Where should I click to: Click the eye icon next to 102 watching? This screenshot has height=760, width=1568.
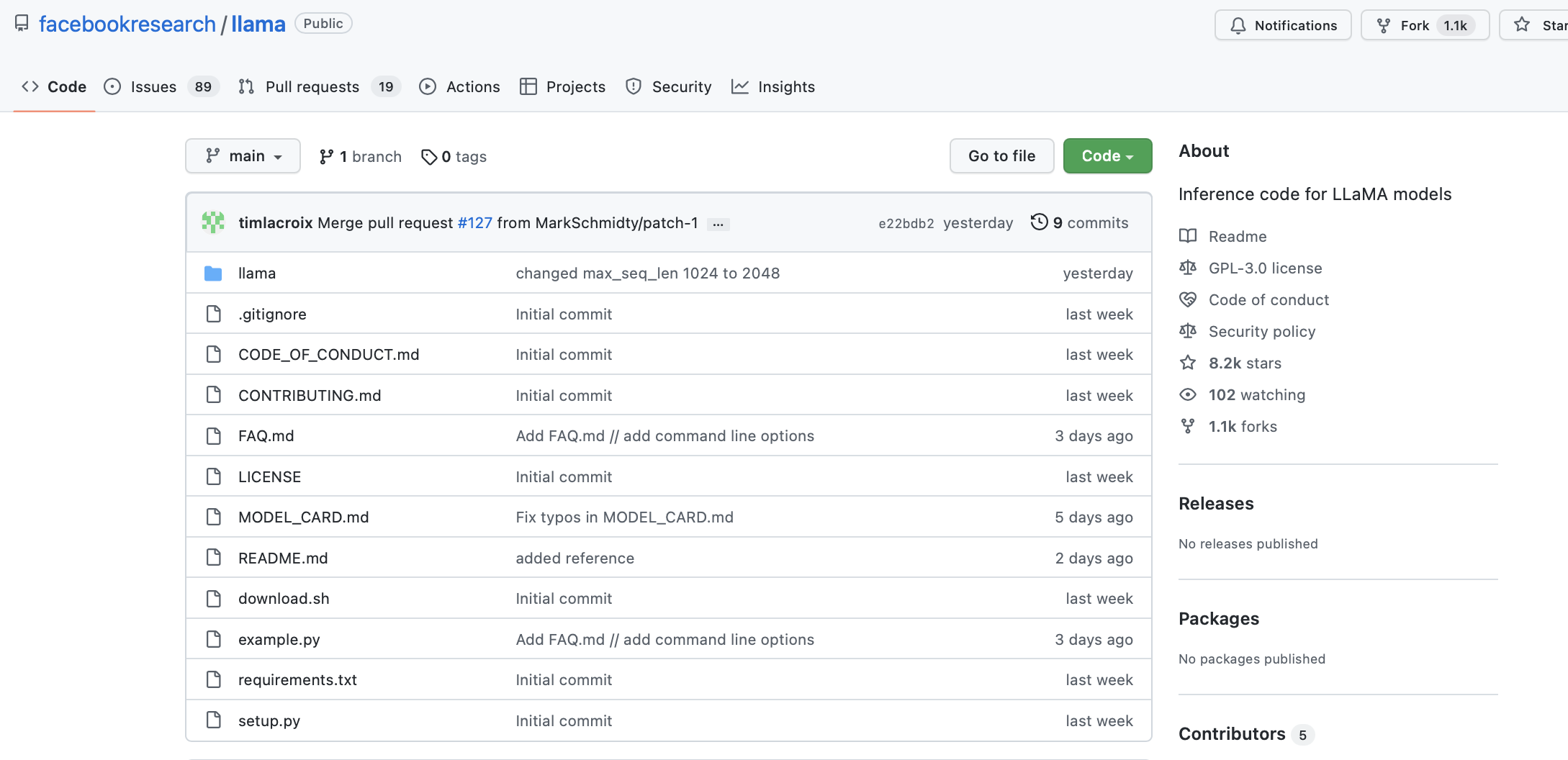click(1188, 394)
